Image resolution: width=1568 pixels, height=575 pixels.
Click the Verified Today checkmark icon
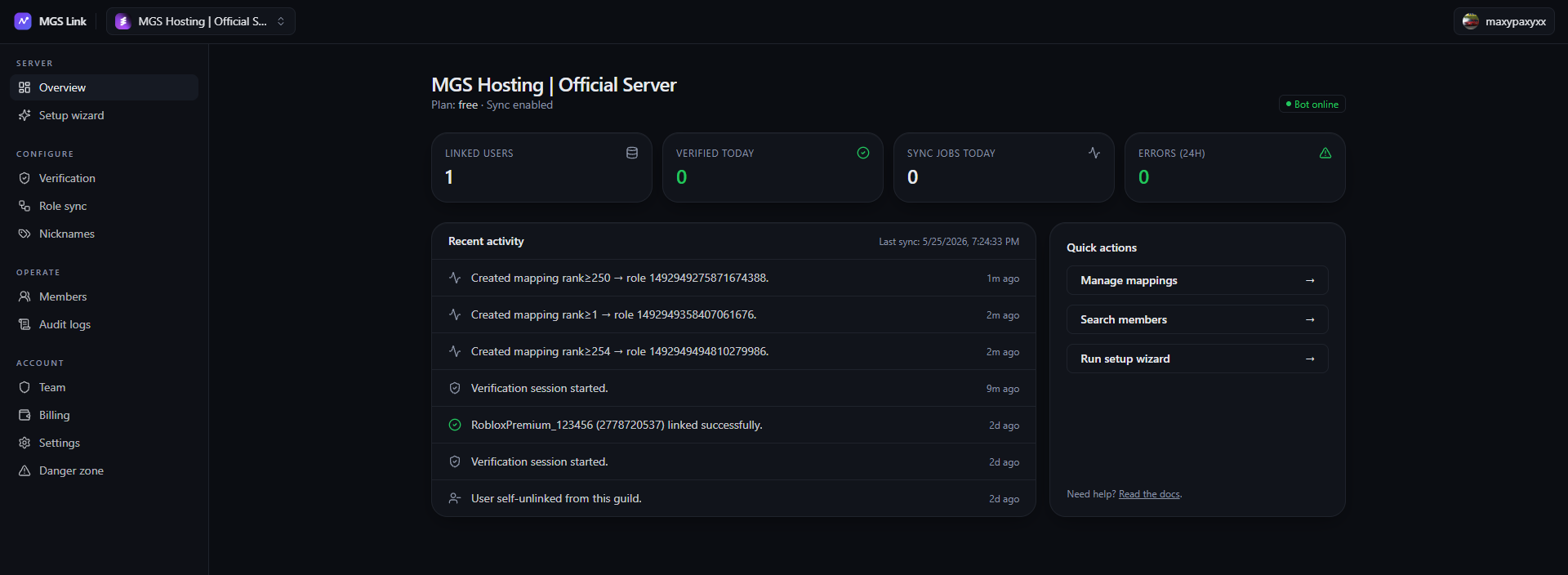click(863, 153)
